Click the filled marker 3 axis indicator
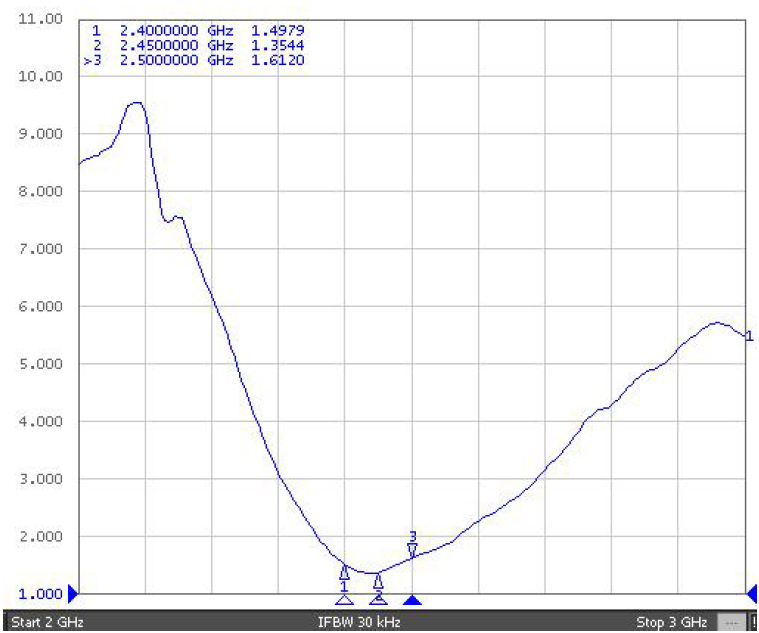Image resolution: width=759 pixels, height=633 pixels. (412, 599)
